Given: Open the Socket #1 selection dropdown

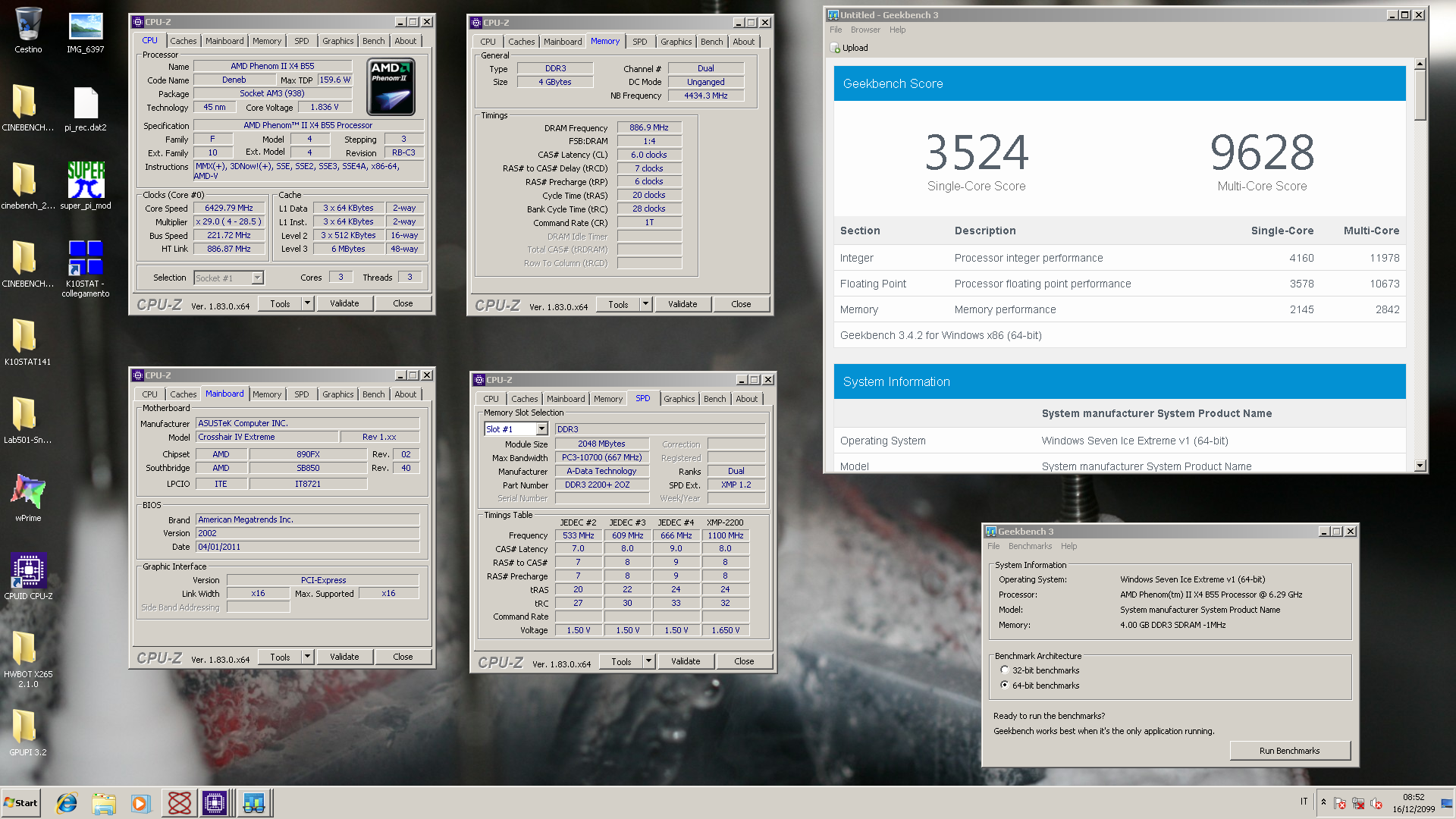Looking at the screenshot, I should click(x=257, y=278).
